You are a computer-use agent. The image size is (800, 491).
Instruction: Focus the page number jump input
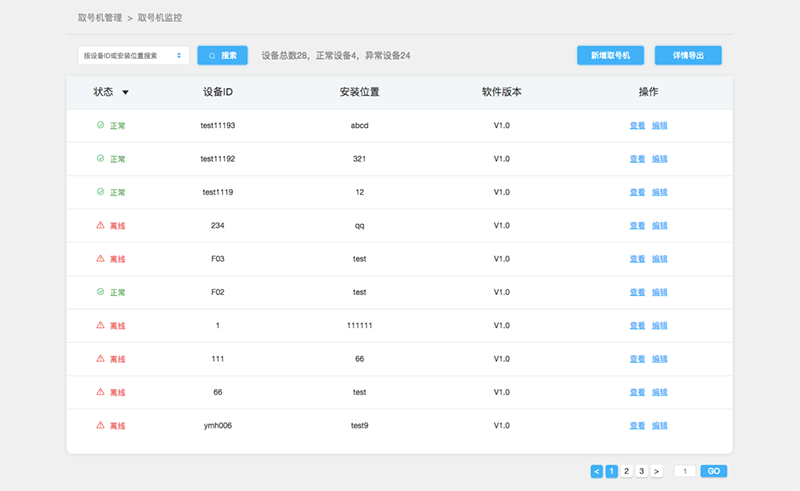[685, 471]
